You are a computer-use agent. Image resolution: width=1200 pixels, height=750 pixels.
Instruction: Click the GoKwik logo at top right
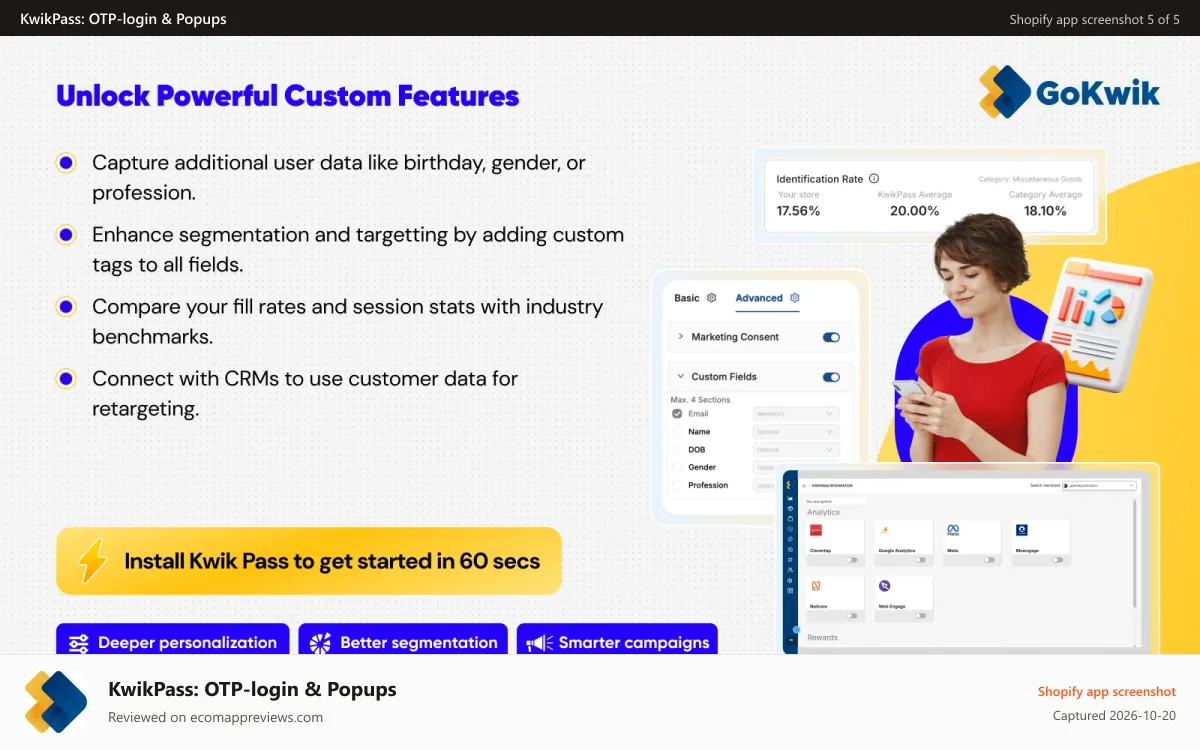(1069, 92)
